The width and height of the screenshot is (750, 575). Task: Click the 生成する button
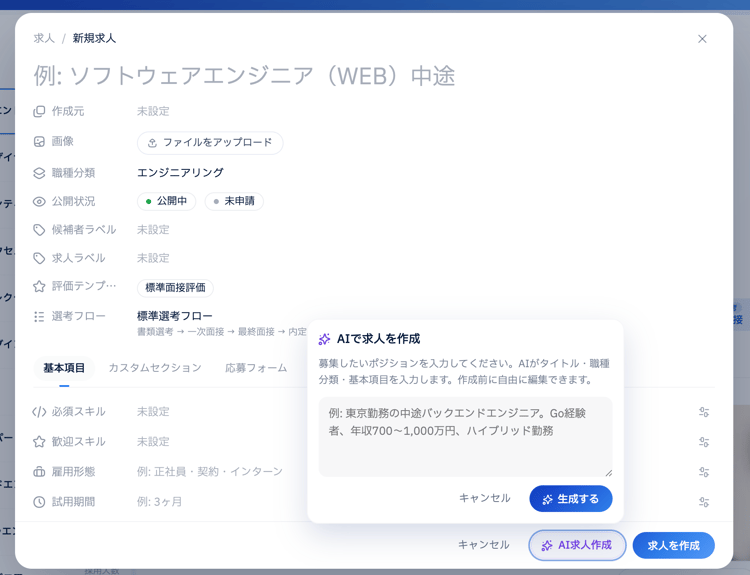(571, 498)
